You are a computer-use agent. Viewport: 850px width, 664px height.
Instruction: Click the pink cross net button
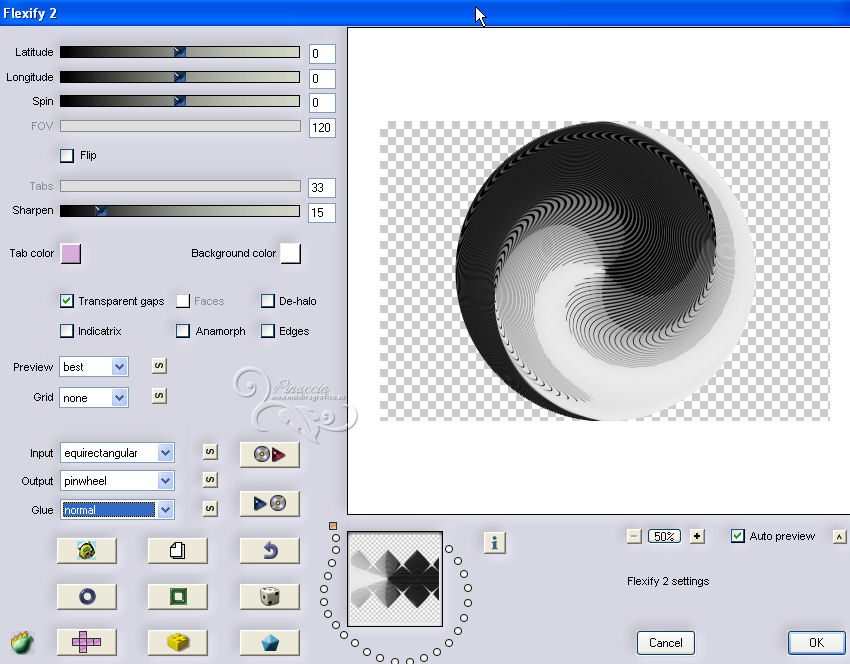[x=86, y=641]
